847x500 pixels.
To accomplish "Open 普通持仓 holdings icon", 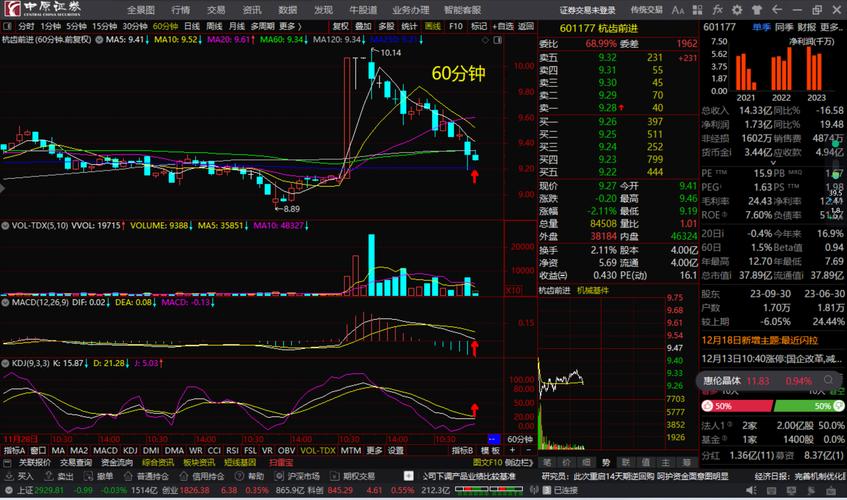I will point(128,476).
